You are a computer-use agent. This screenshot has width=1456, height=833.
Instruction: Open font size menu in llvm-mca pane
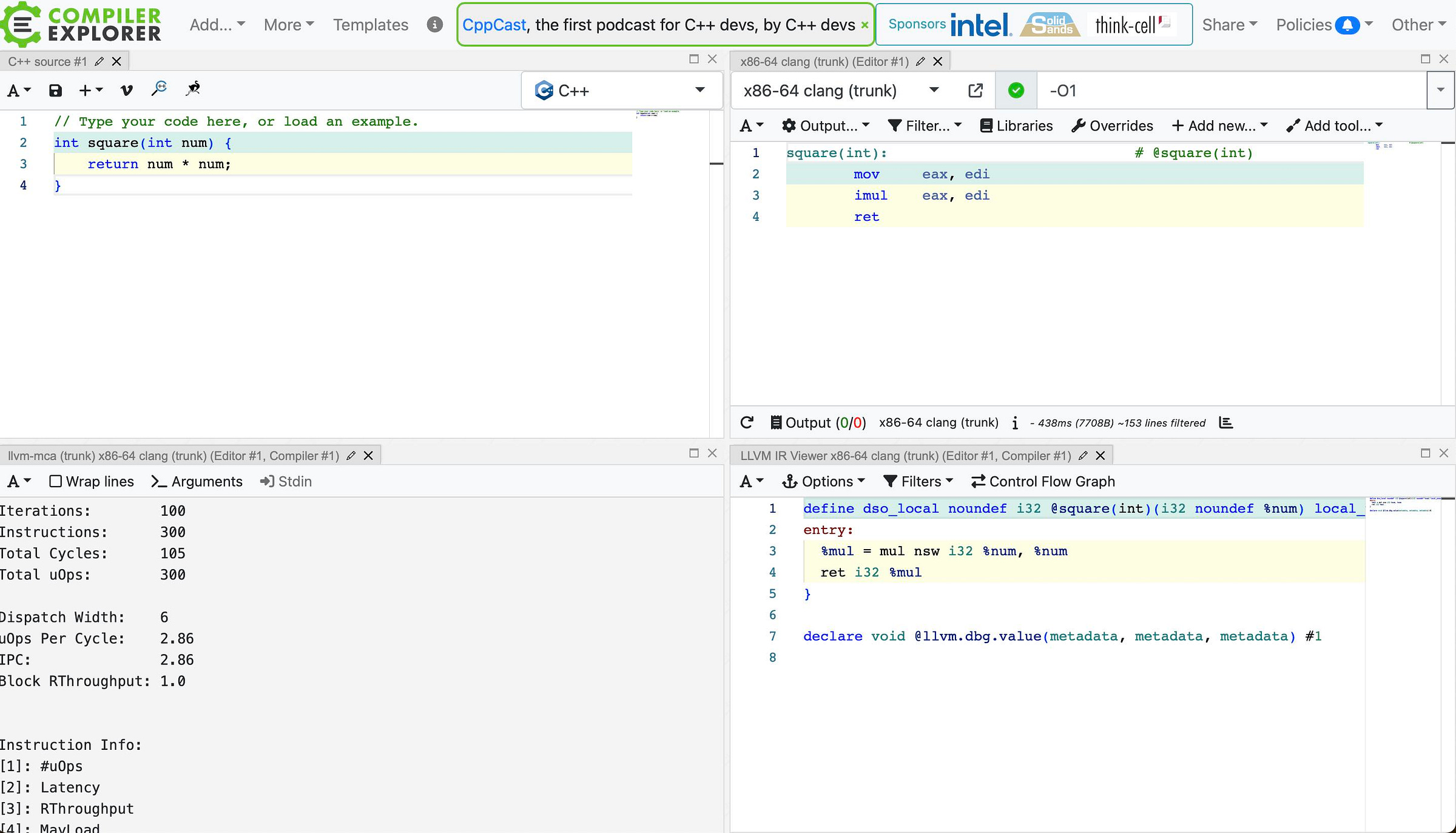point(19,481)
